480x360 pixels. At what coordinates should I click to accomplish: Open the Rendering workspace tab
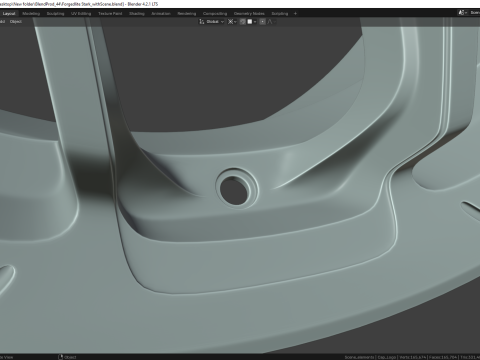click(187, 13)
